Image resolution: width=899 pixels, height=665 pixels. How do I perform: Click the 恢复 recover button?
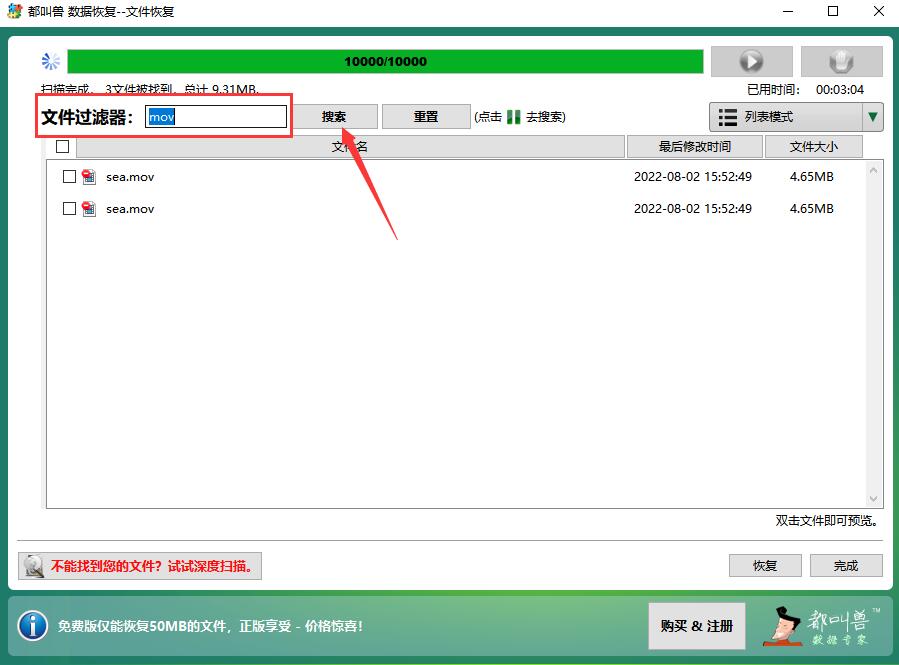765,565
